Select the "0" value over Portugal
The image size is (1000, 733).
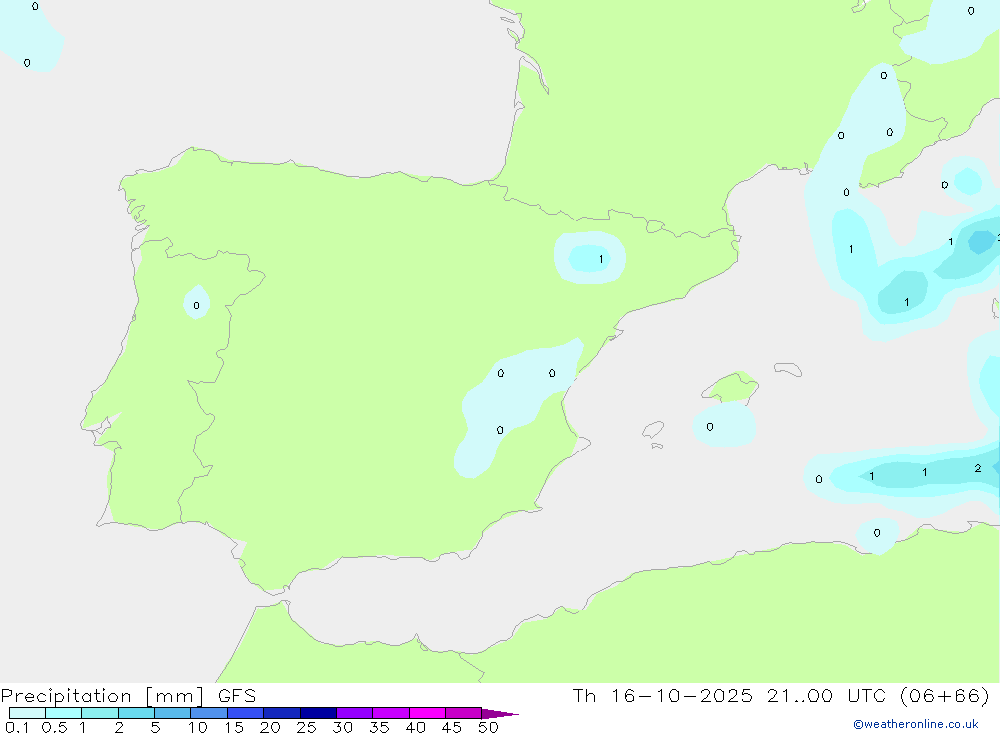pos(196,306)
